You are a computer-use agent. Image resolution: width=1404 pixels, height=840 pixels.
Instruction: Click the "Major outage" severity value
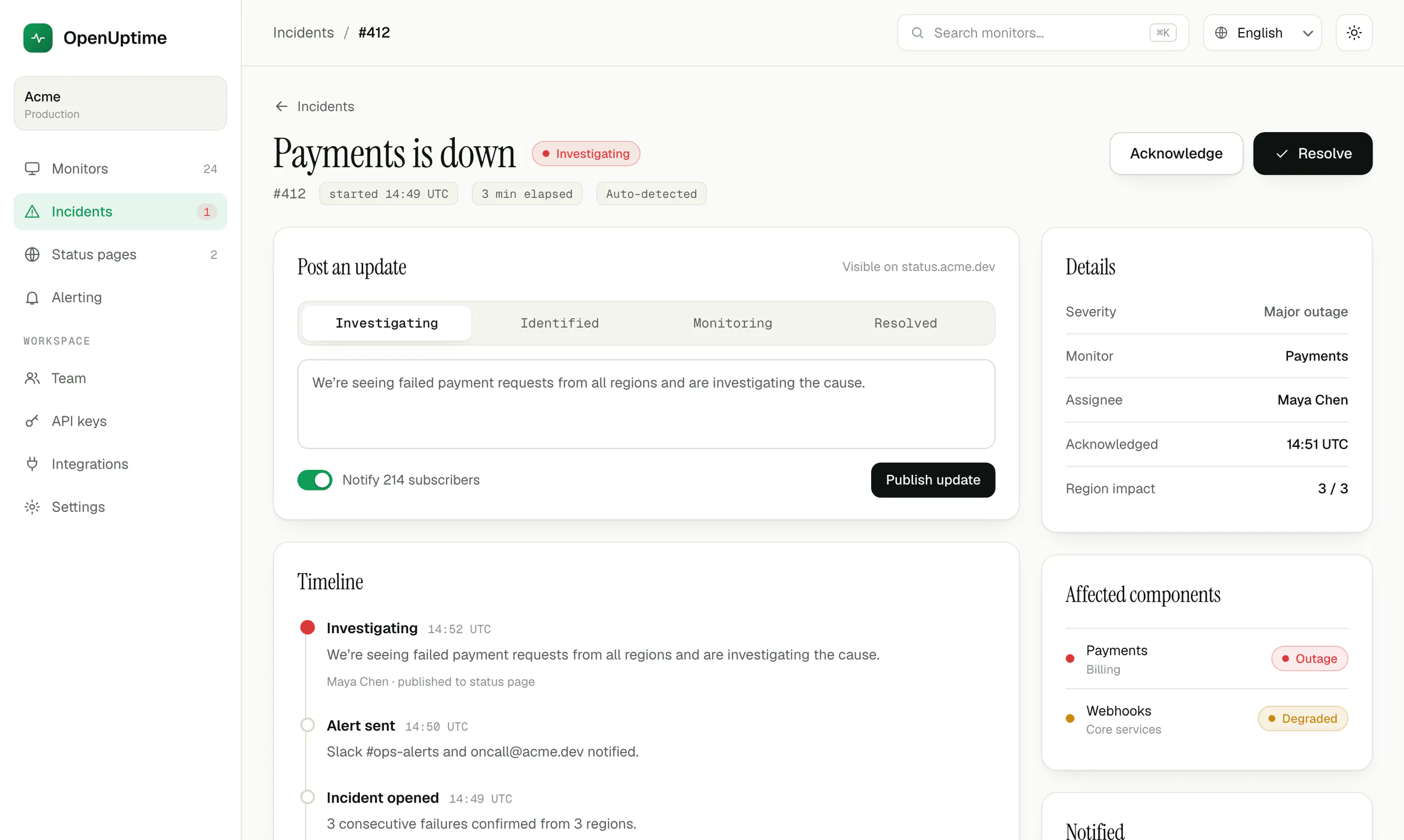click(x=1306, y=311)
